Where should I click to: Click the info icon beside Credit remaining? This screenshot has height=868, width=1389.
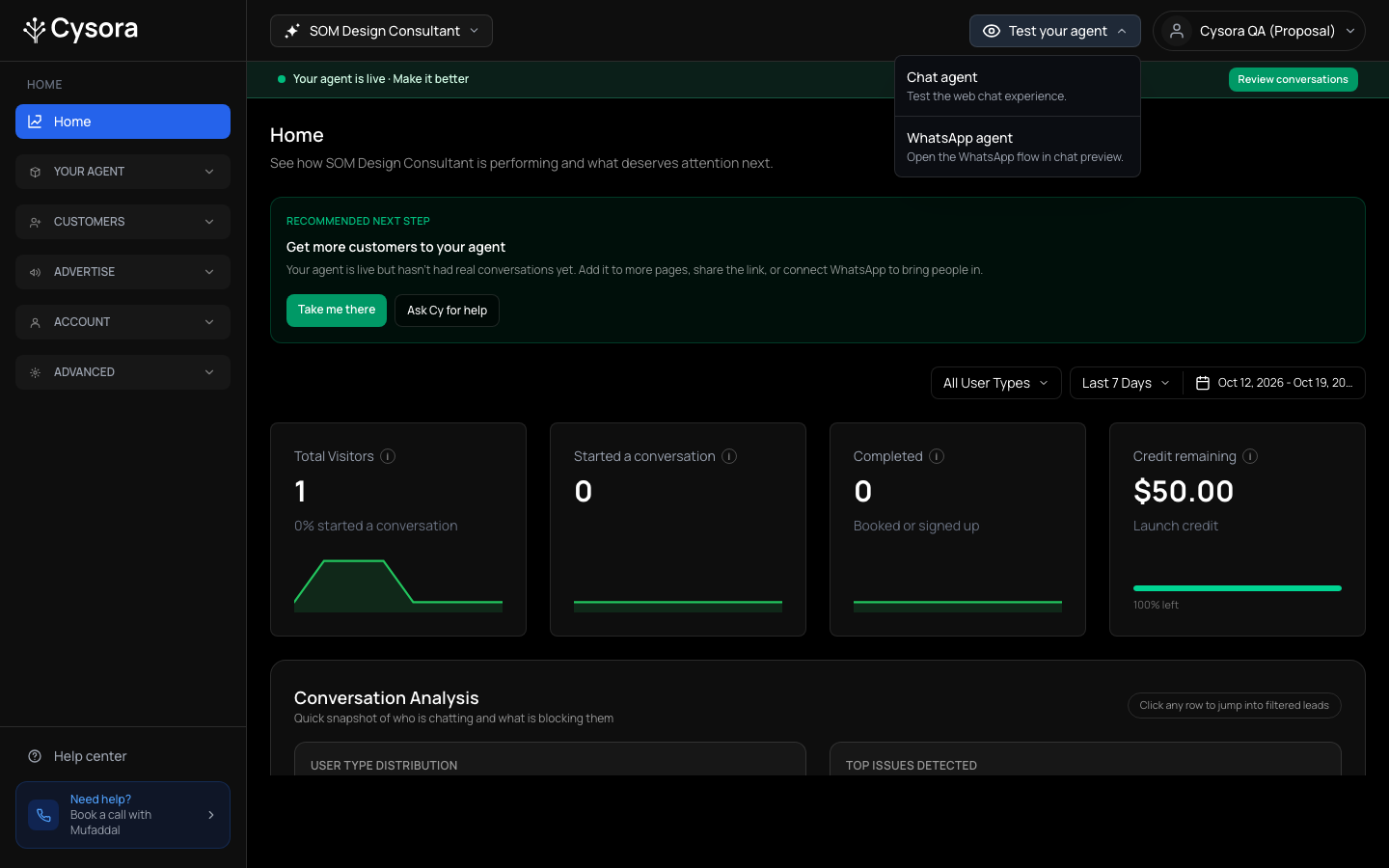[x=1250, y=456]
